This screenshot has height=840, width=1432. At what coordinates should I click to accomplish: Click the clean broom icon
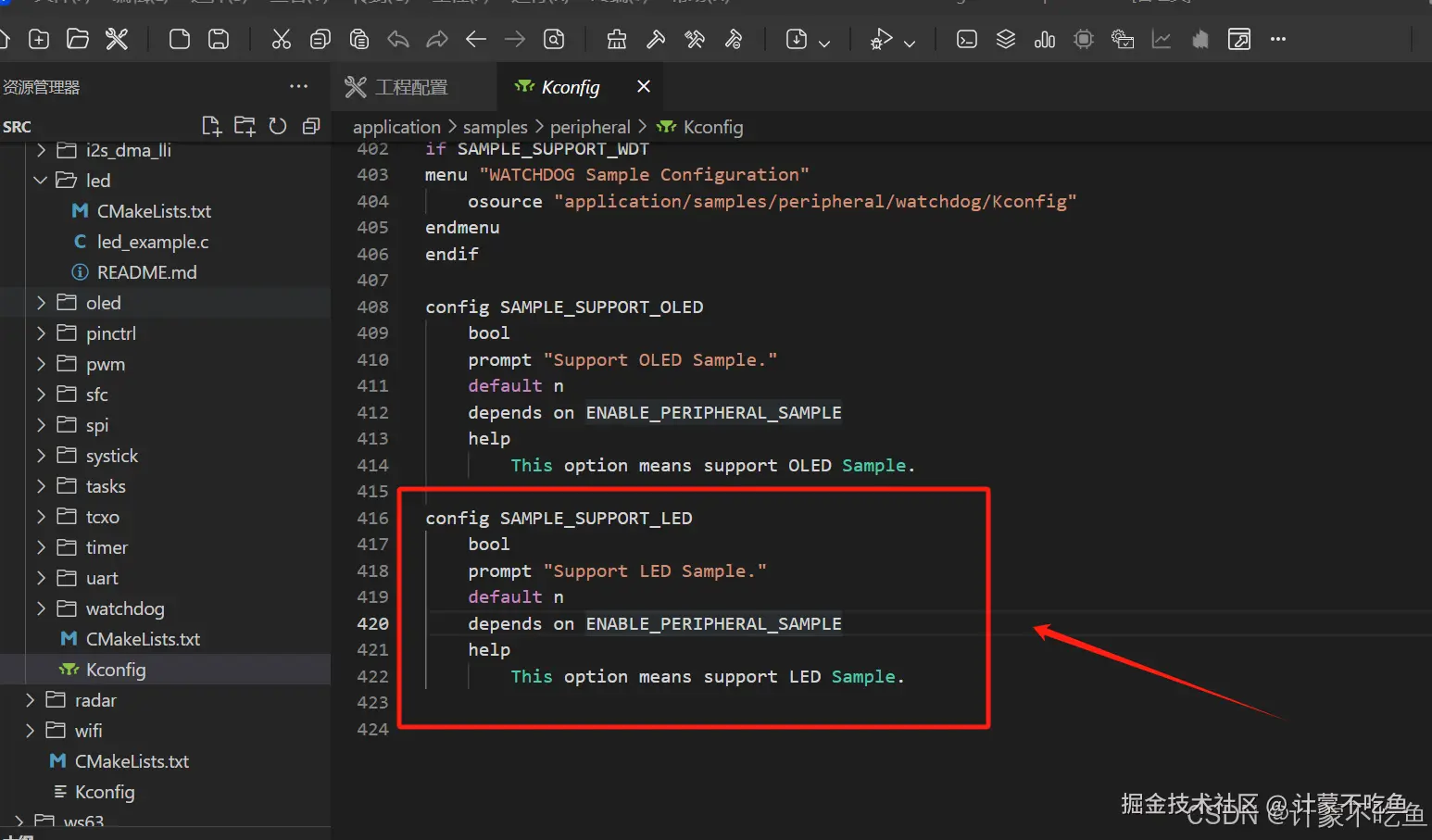pos(617,39)
